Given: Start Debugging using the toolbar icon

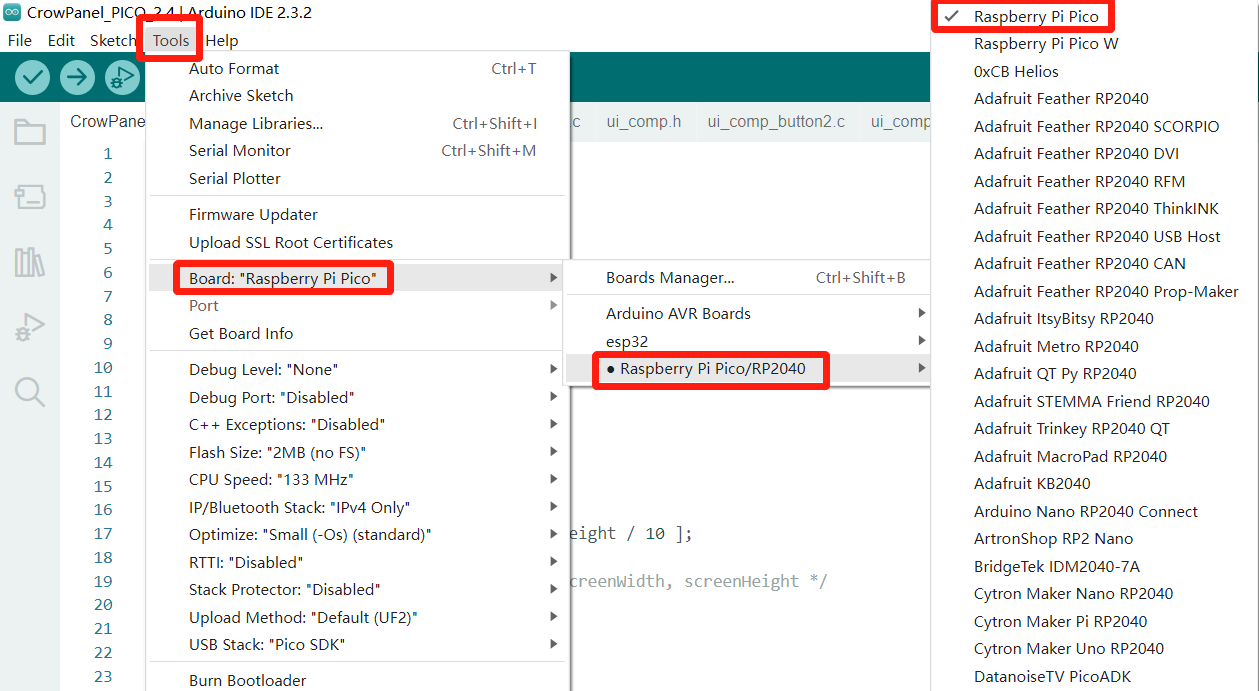Looking at the screenshot, I should [x=122, y=77].
